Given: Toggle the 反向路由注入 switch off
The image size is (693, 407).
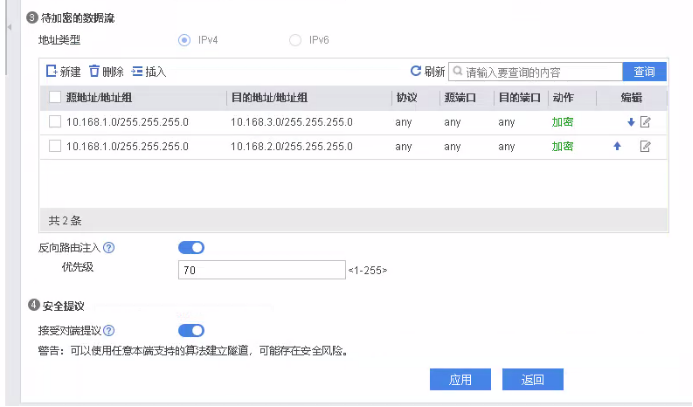Looking at the screenshot, I should pos(191,248).
